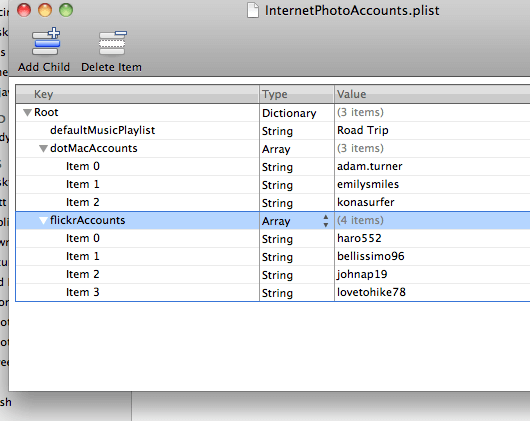
Task: Select the Road Trip value cell
Action: coord(432,130)
